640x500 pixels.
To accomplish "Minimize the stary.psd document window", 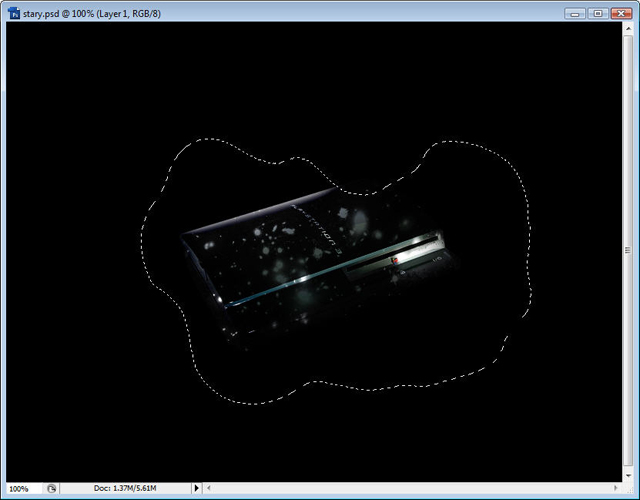I will pyautogui.click(x=575, y=13).
